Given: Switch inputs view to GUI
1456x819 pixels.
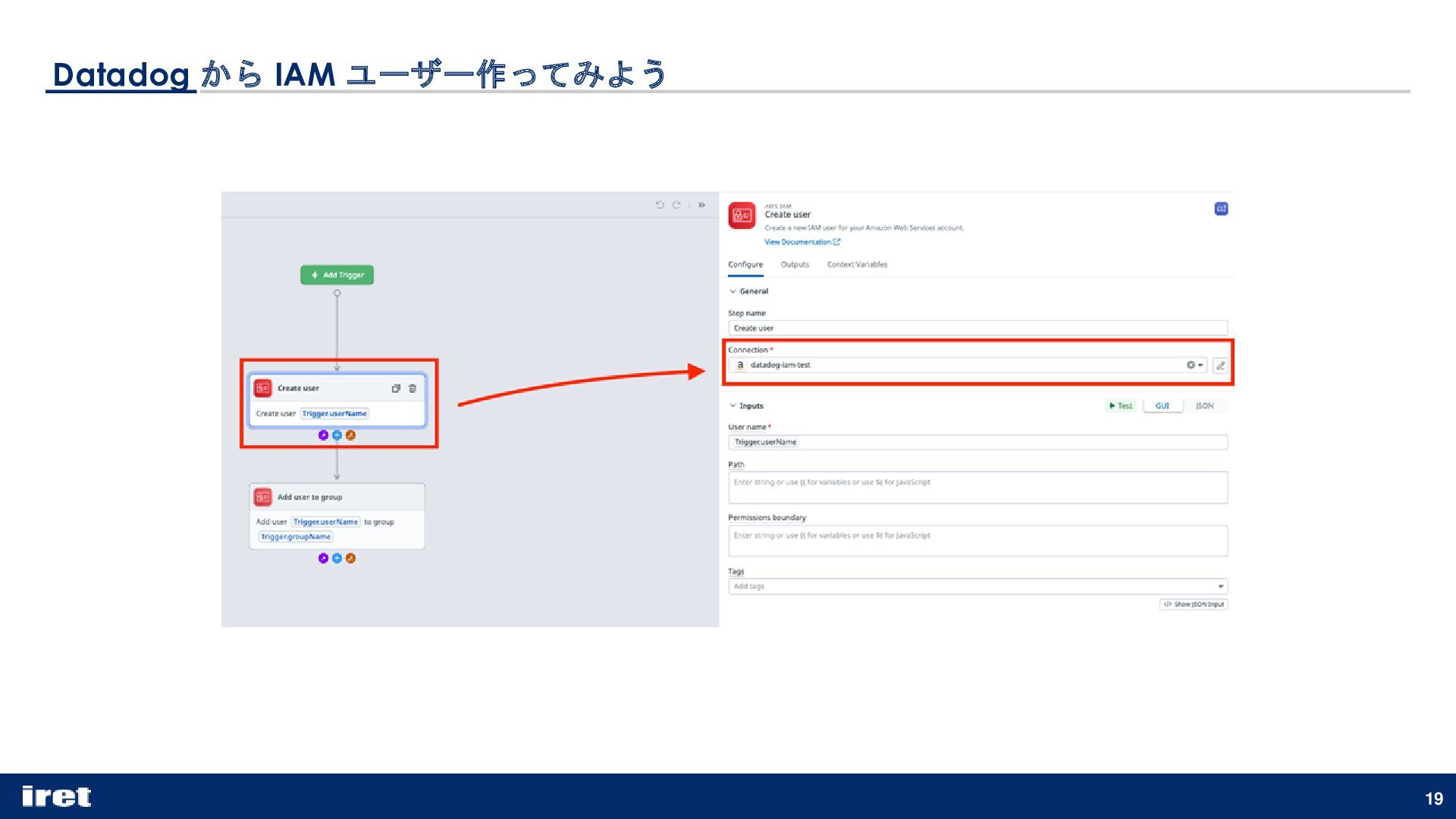Looking at the screenshot, I should (1163, 406).
